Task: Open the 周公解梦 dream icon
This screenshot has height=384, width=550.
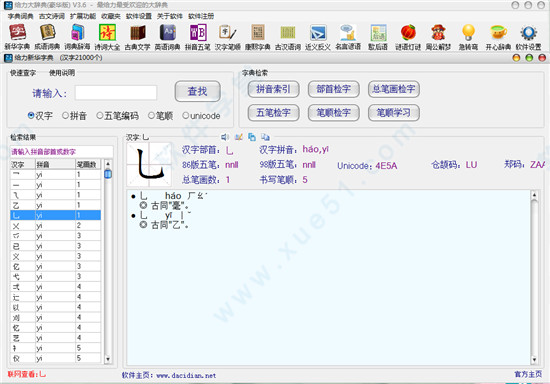Action: tap(438, 37)
